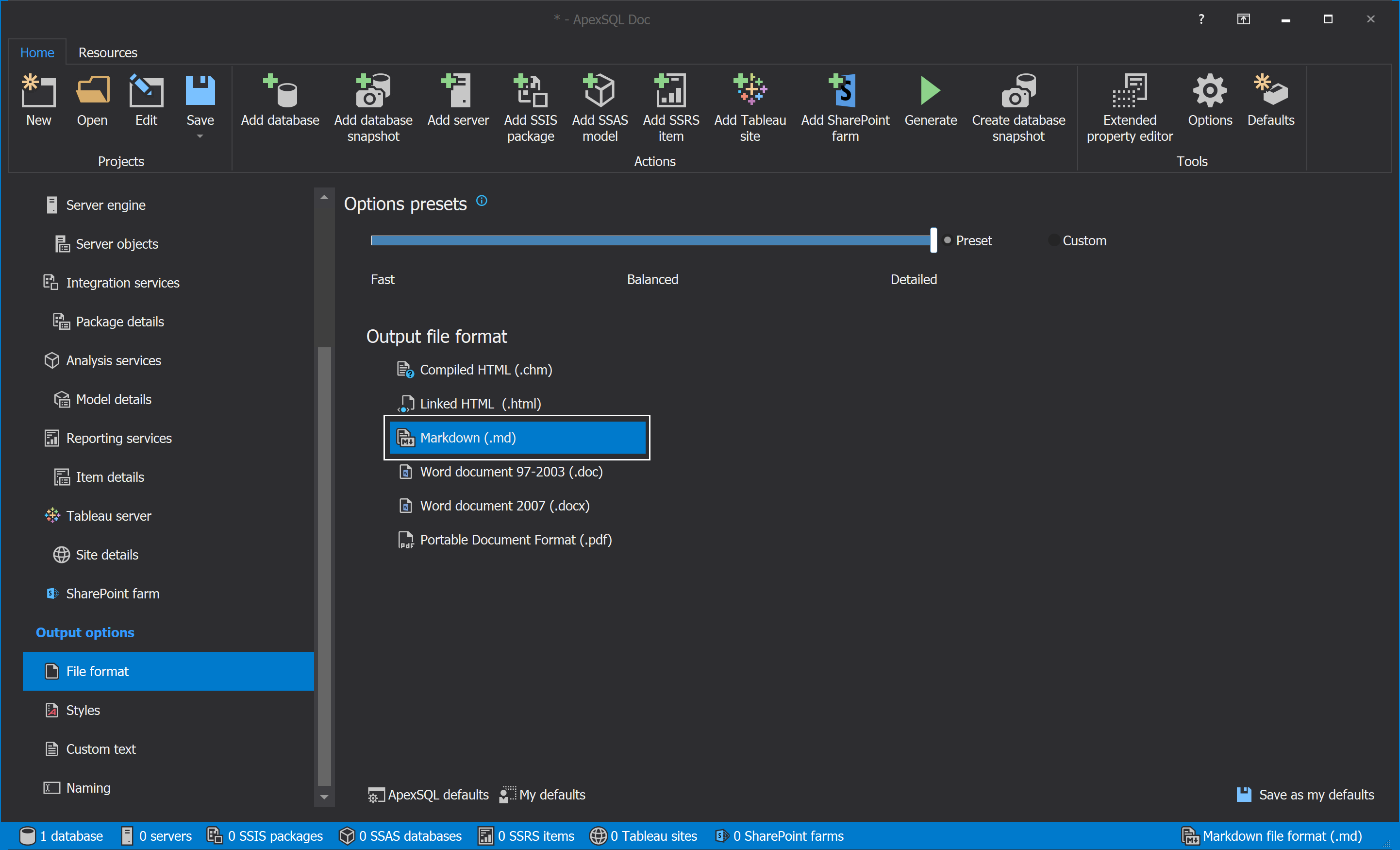
Task: Click the Fast preset label
Action: (x=383, y=279)
